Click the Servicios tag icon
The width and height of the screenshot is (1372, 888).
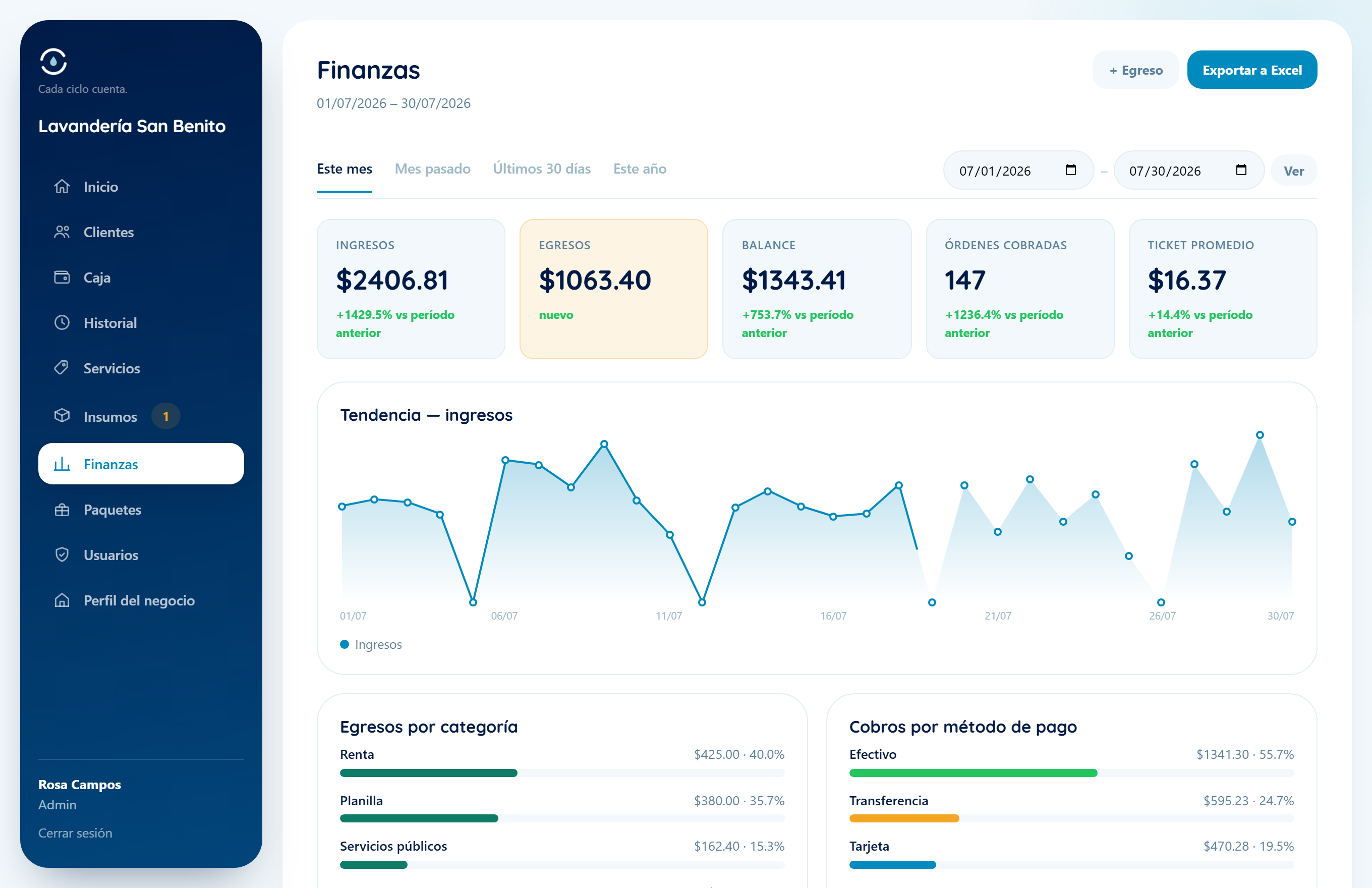(62, 368)
